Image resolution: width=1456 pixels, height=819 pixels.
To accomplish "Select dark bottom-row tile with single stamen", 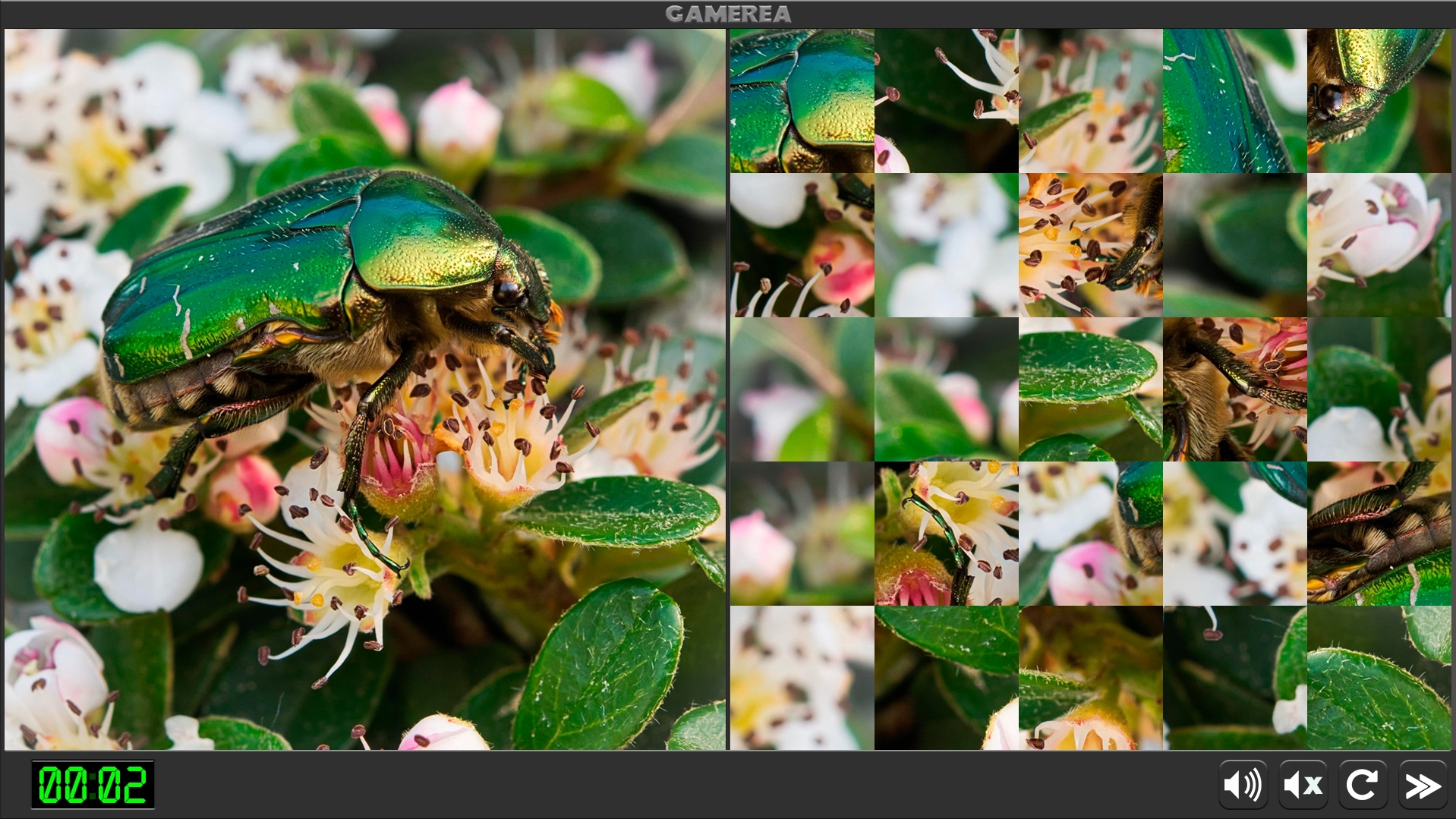I will (1235, 678).
